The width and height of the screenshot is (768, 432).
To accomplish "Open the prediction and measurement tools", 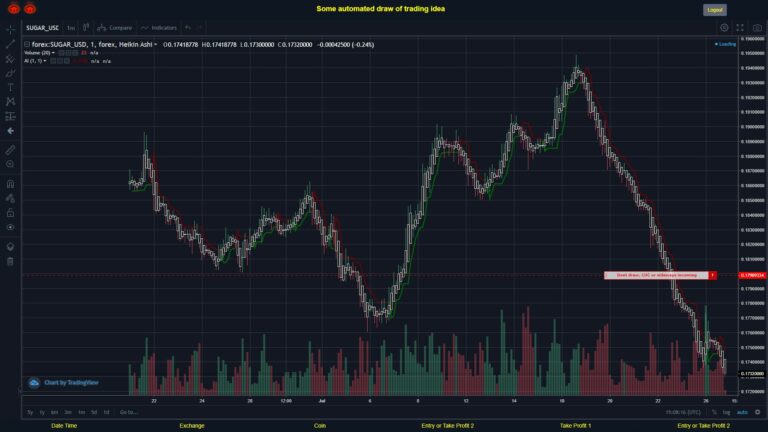I will point(10,117).
